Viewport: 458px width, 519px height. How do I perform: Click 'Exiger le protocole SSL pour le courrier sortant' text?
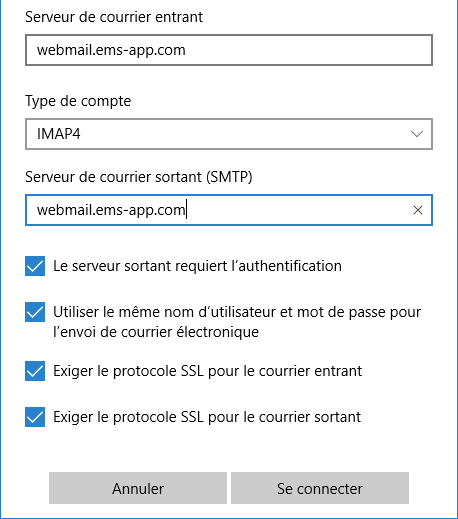207,417
